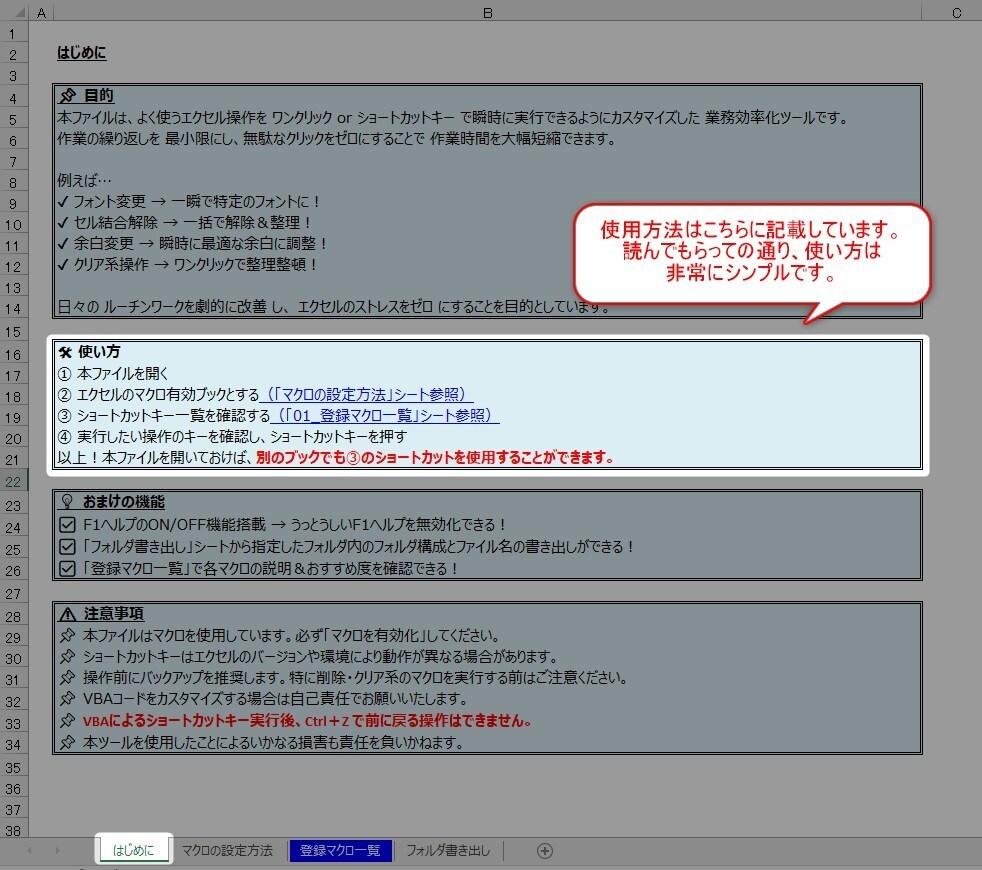
Task: Click the red text 別のブックでも③のショートカットを使用することができます
Action: 435,458
